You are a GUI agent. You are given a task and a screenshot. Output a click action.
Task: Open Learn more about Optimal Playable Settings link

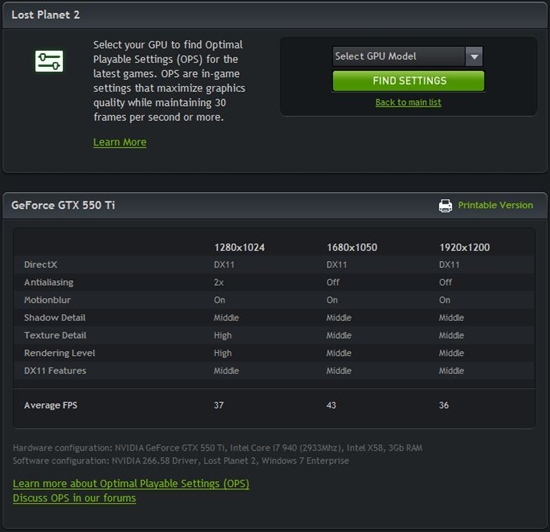(x=131, y=484)
